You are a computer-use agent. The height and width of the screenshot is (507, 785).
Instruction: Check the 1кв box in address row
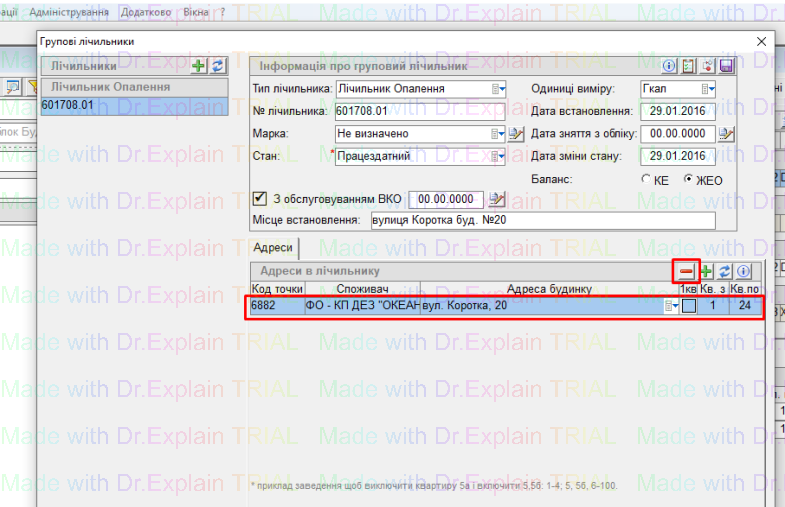tap(689, 306)
